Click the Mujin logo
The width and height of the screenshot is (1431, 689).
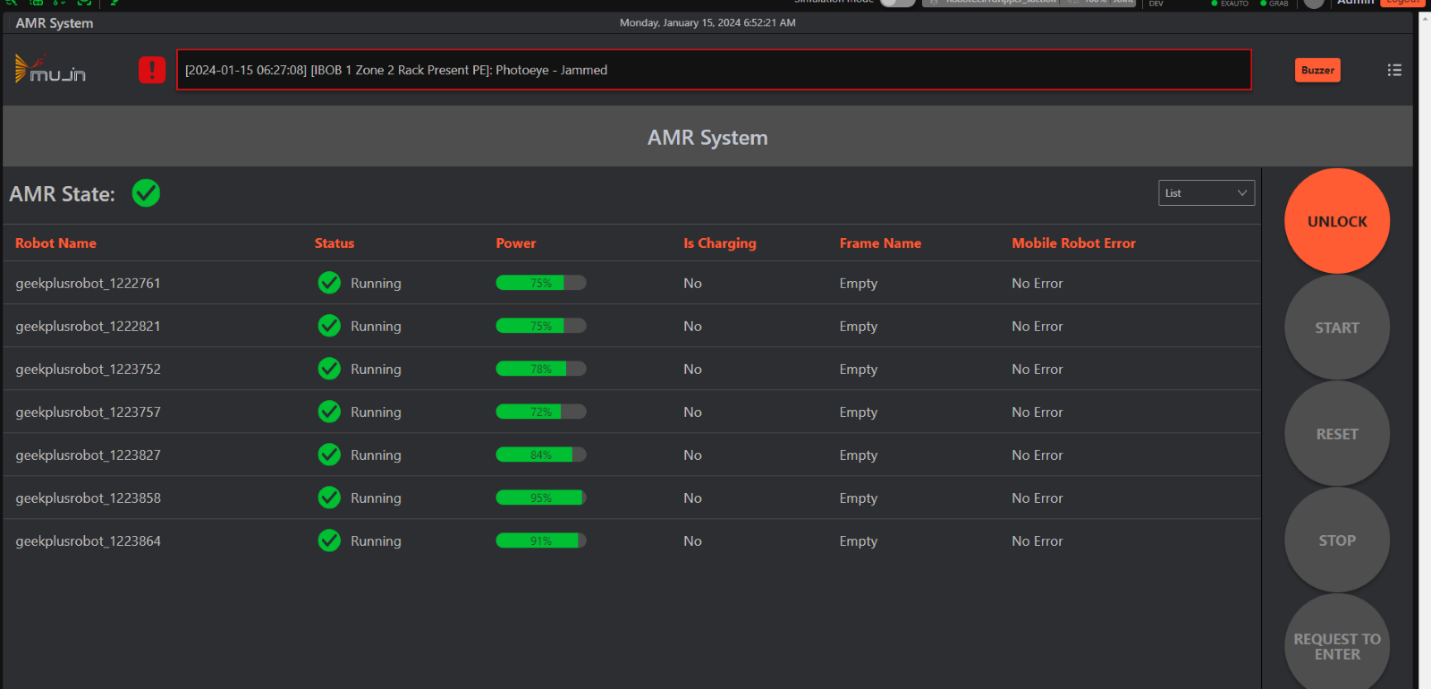click(x=50, y=69)
